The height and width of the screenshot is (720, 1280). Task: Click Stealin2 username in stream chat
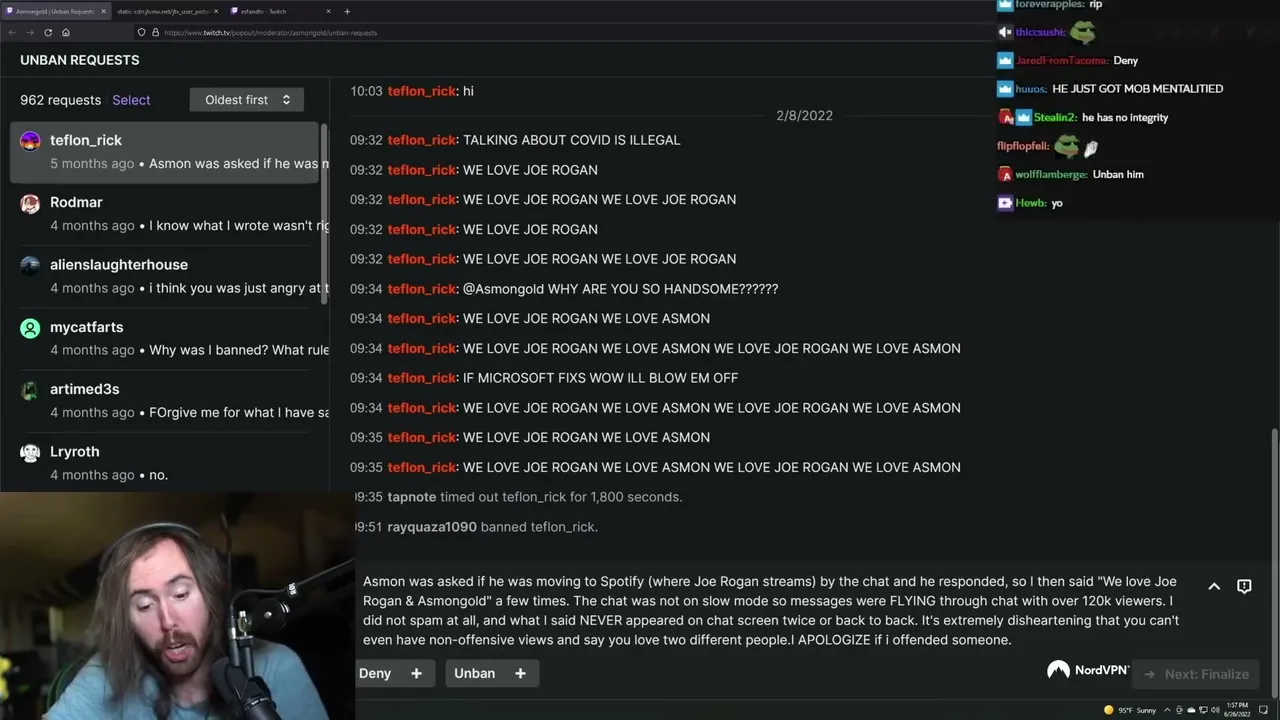[1054, 118]
